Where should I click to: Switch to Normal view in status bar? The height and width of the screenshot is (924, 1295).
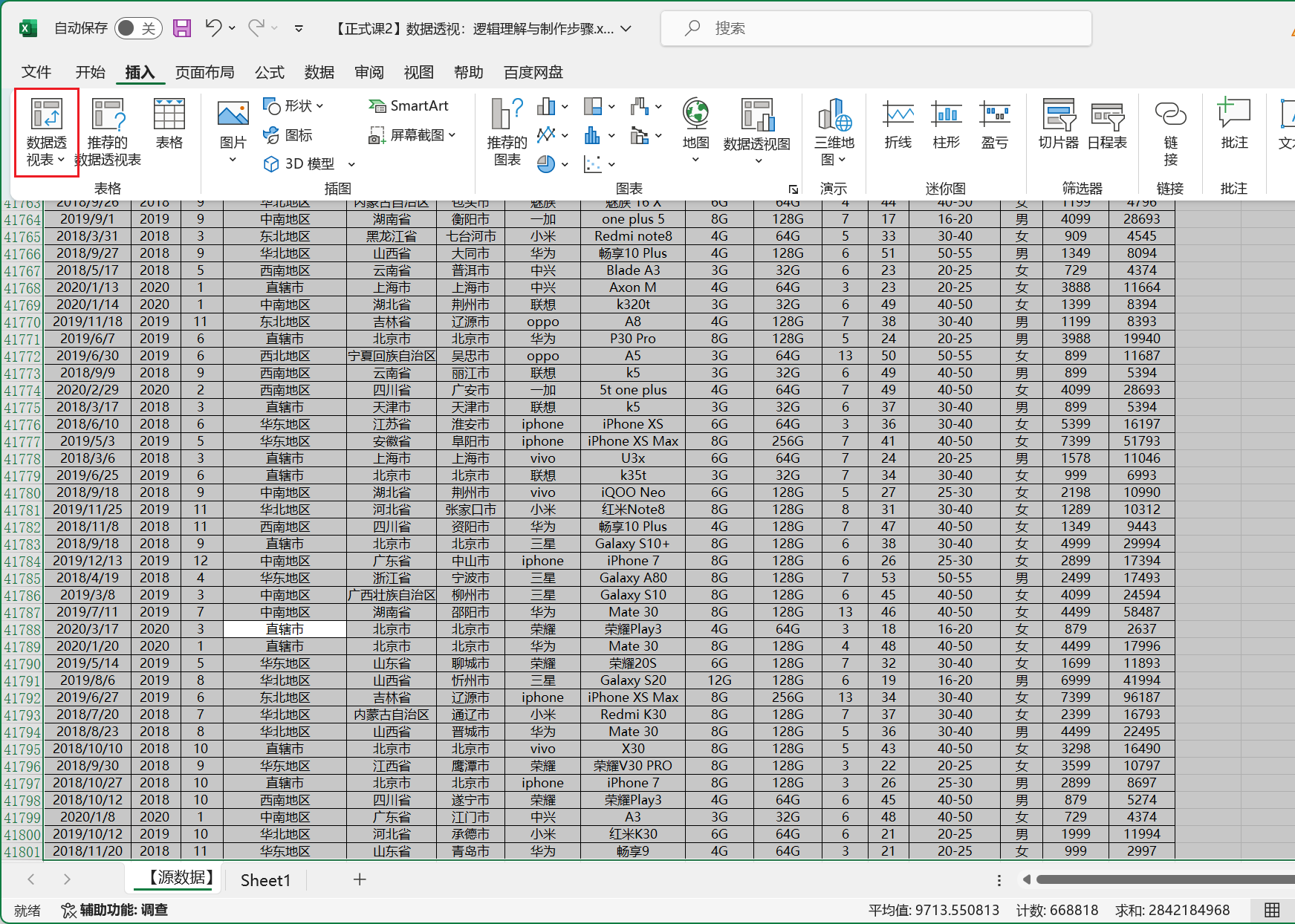[x=1272, y=910]
